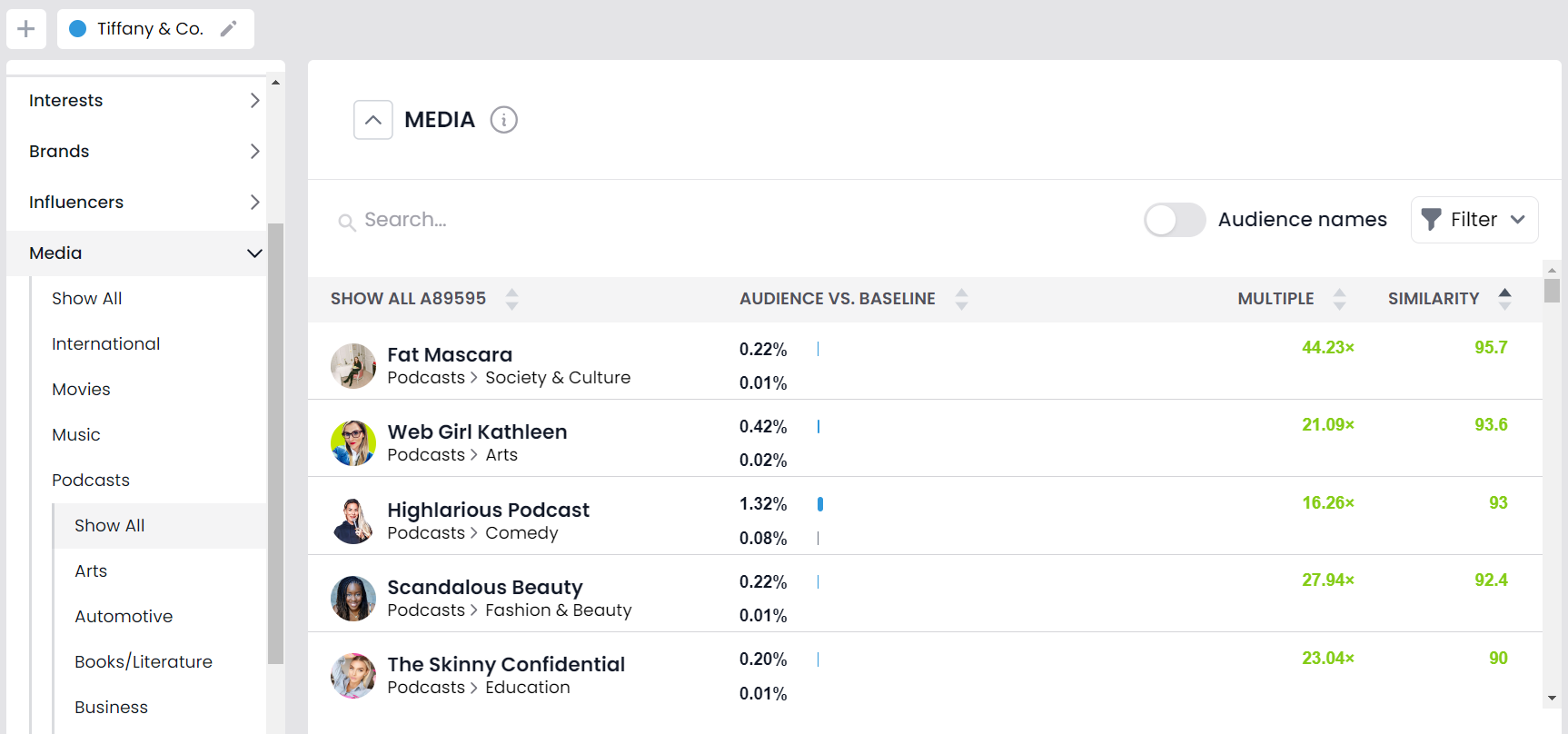Sort by AUDIENCE VS. BASELINE column

(961, 298)
